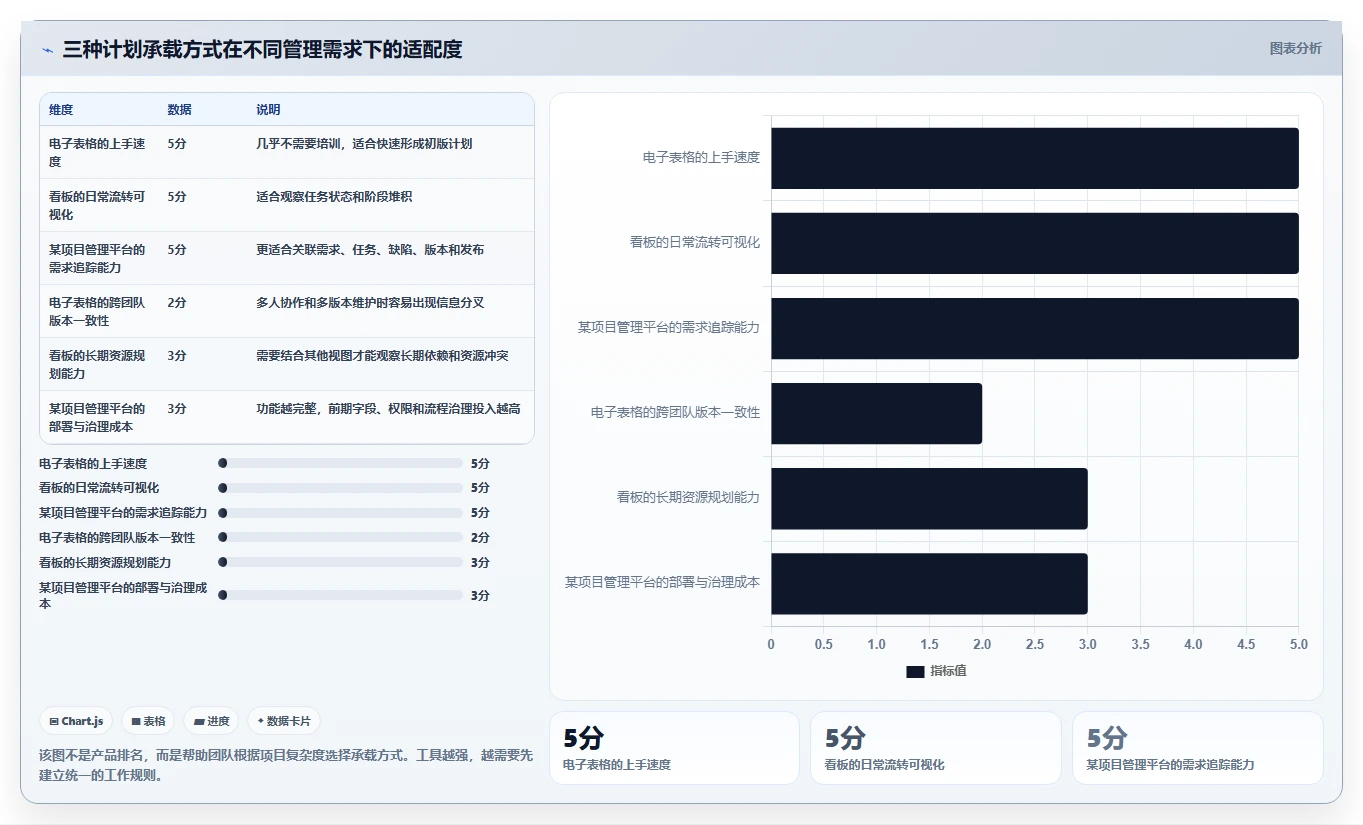
Task: Click table cell 看板的日常流转可视化
Action: pyautogui.click(x=98, y=206)
